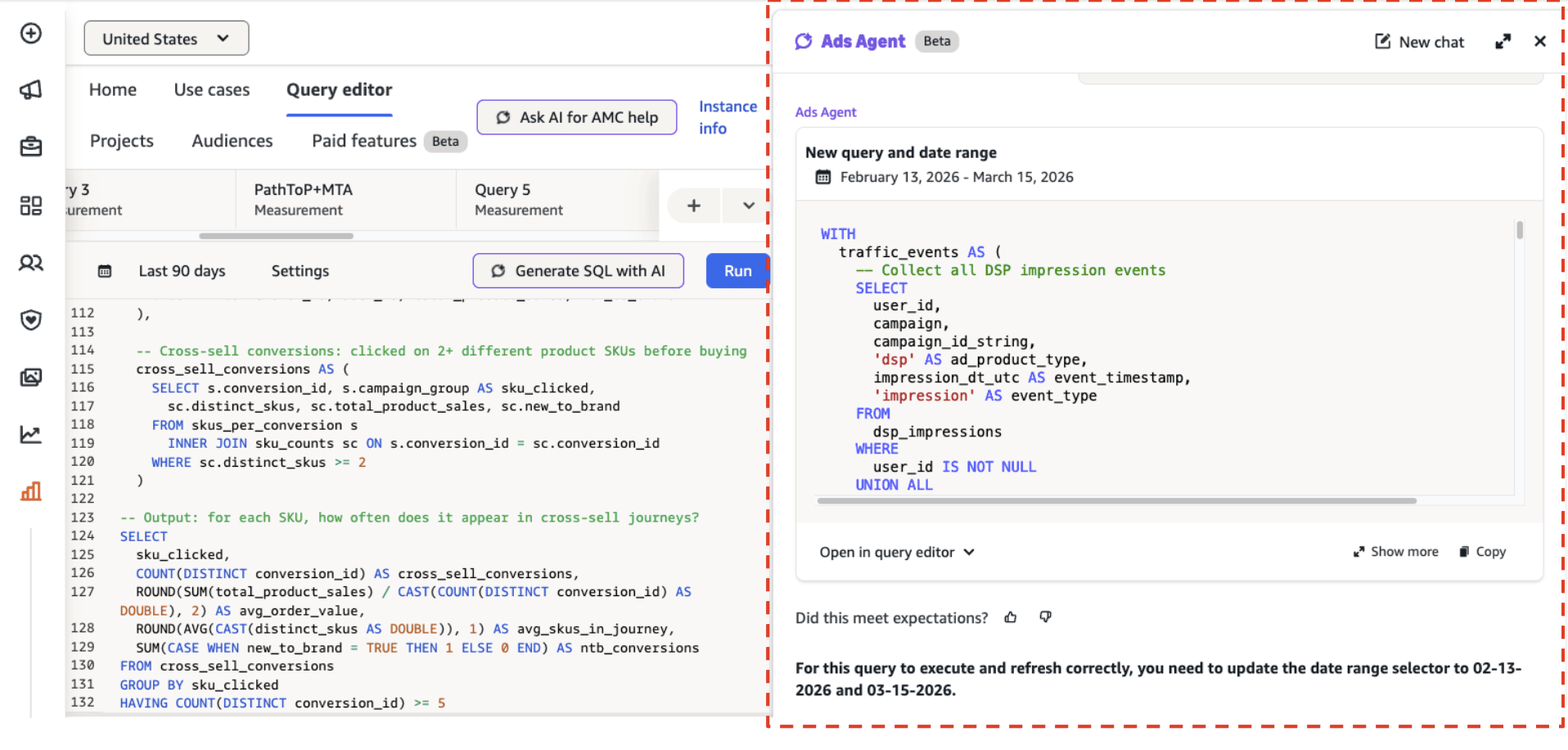Click the shield brand safety sidebar icon
Screen dimensions: 1568x750
click(31, 319)
